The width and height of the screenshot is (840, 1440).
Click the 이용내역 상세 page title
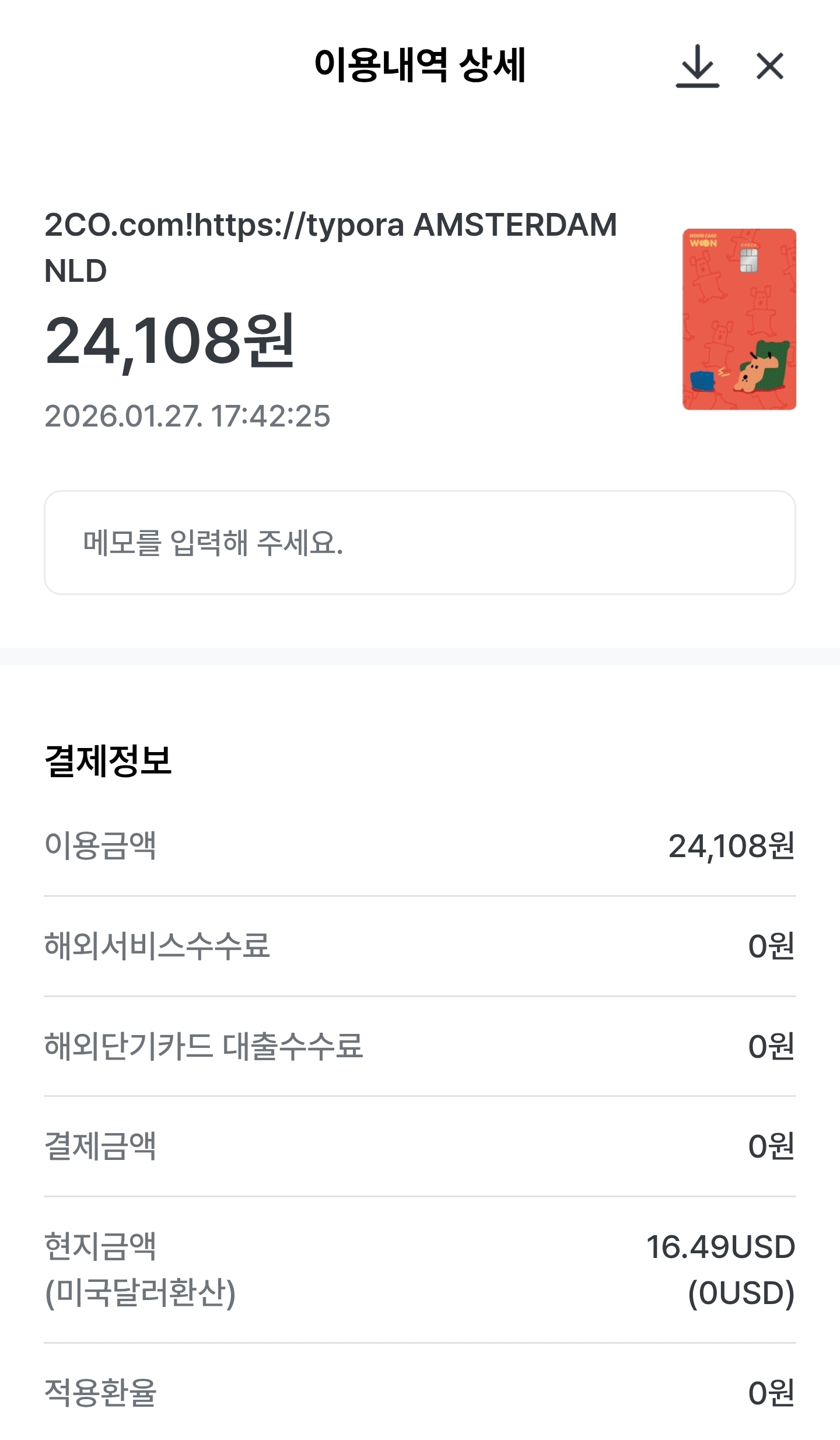420,65
